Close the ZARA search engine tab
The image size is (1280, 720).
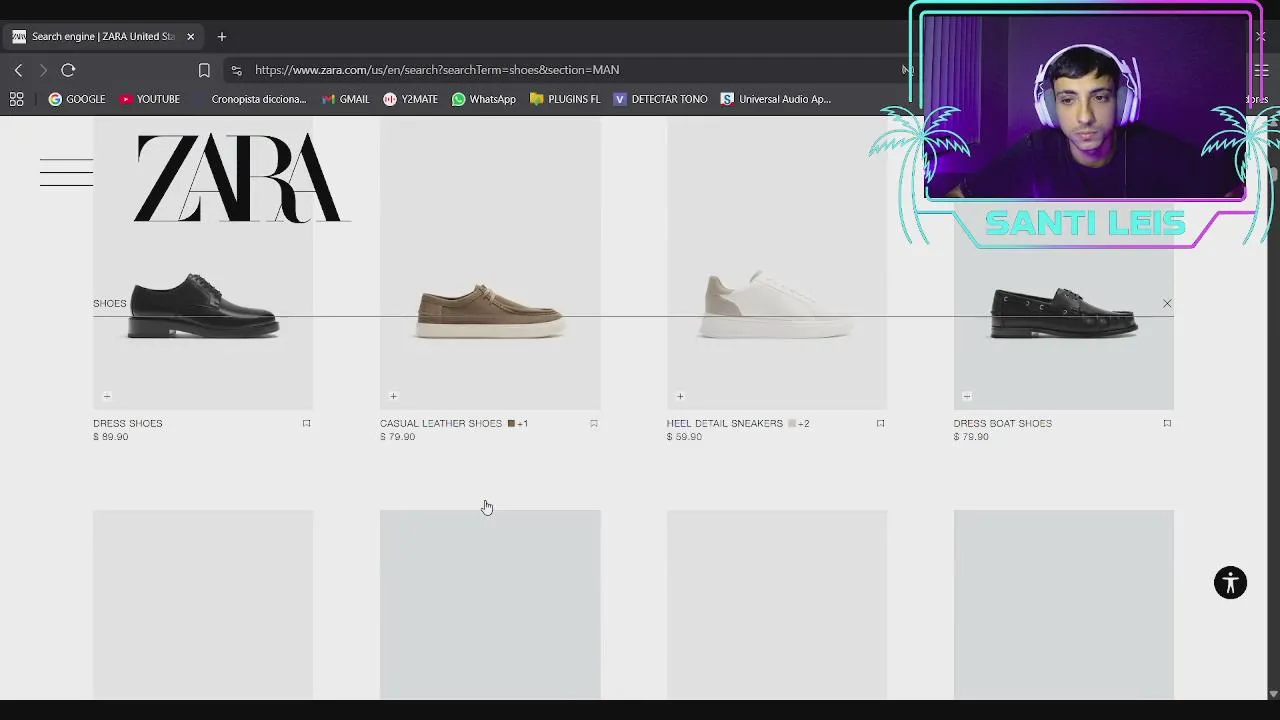pos(190,37)
